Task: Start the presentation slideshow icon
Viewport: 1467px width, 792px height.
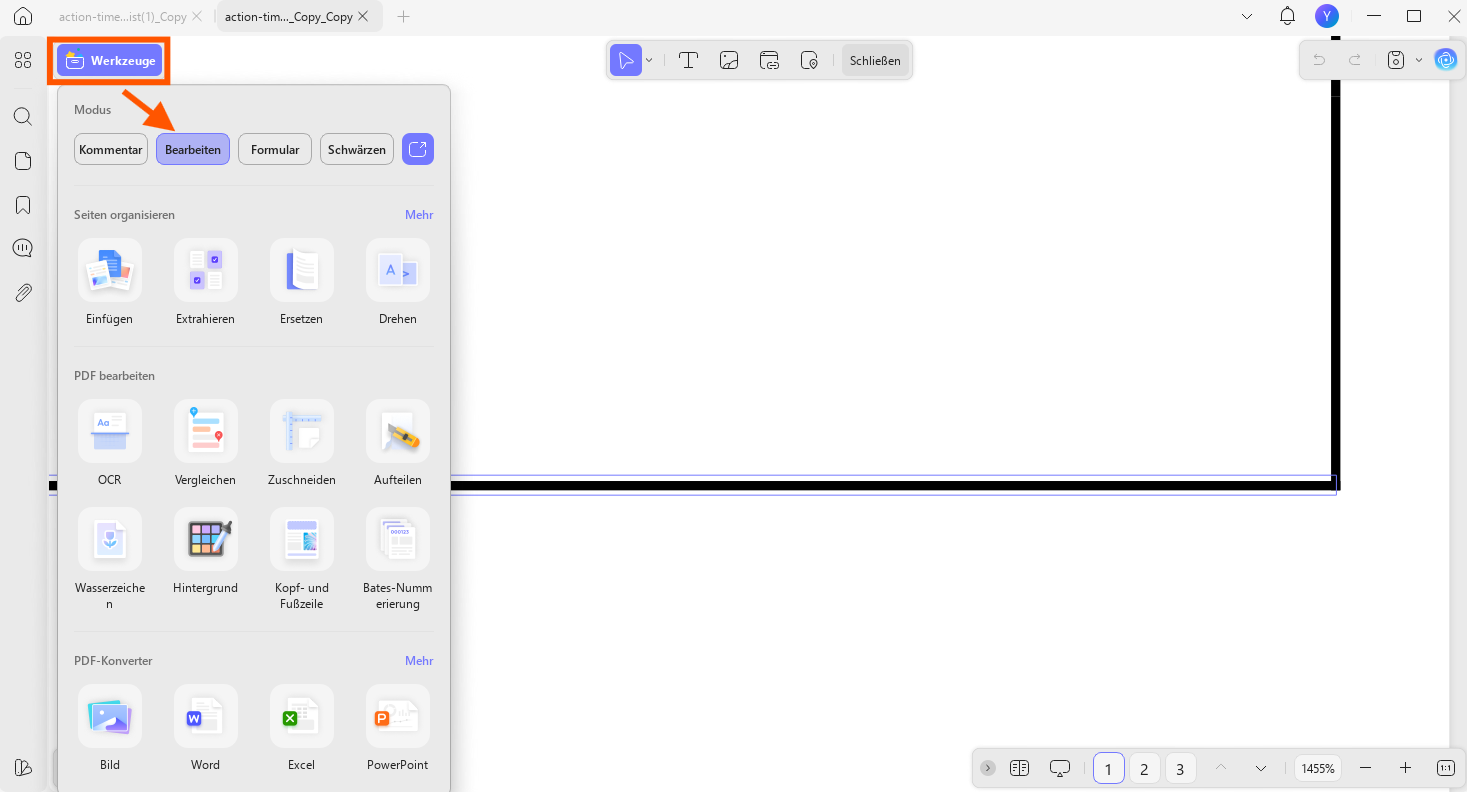Action: point(1060,768)
